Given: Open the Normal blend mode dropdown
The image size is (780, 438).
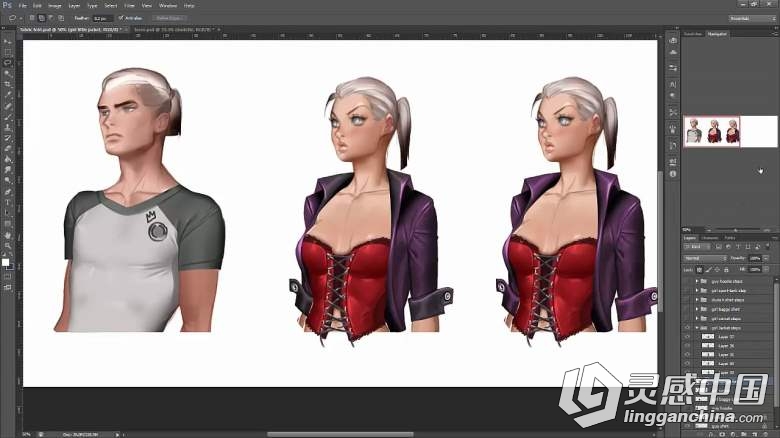Looking at the screenshot, I should (x=705, y=258).
